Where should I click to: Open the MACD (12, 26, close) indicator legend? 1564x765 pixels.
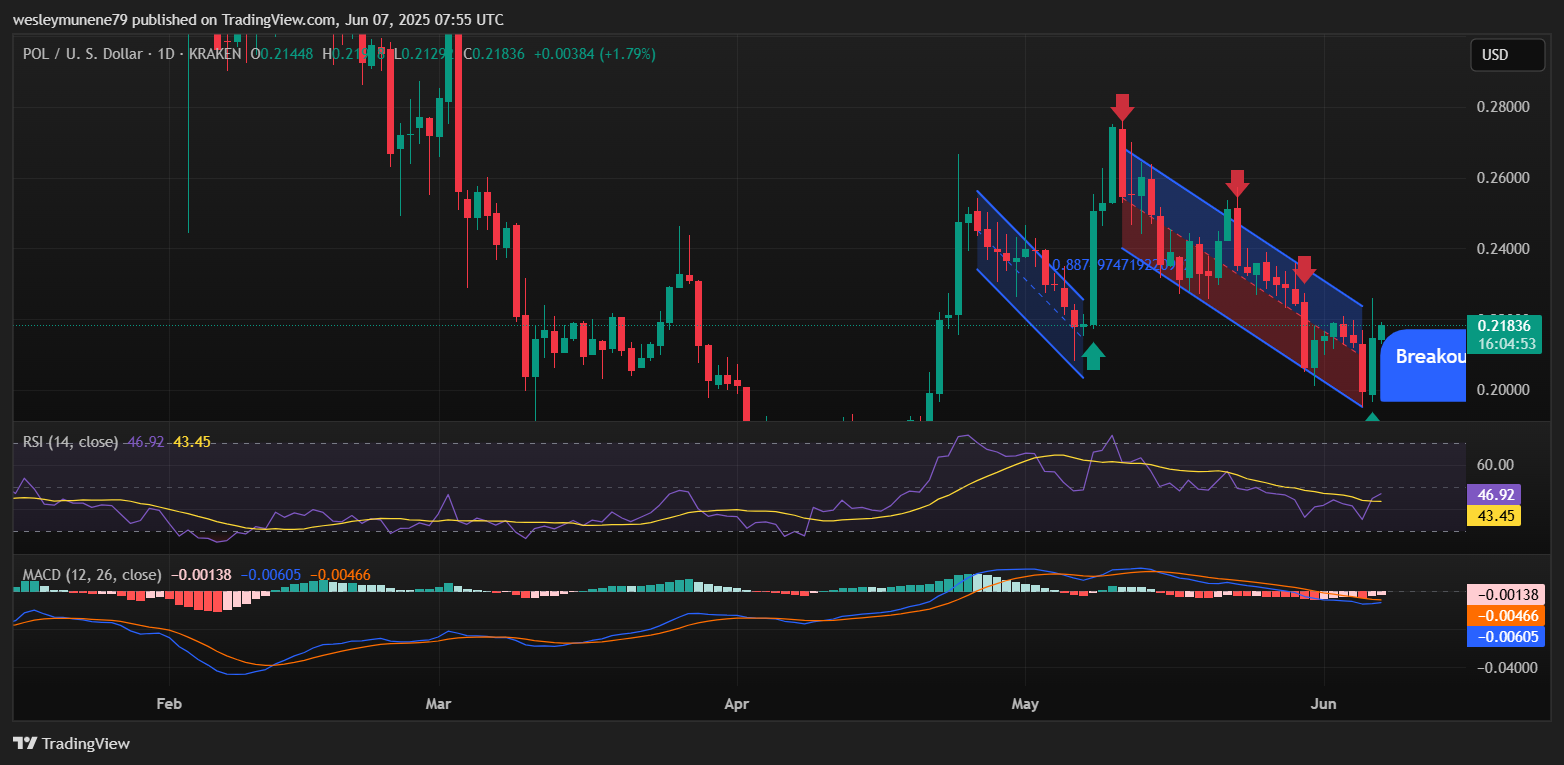(x=92, y=575)
